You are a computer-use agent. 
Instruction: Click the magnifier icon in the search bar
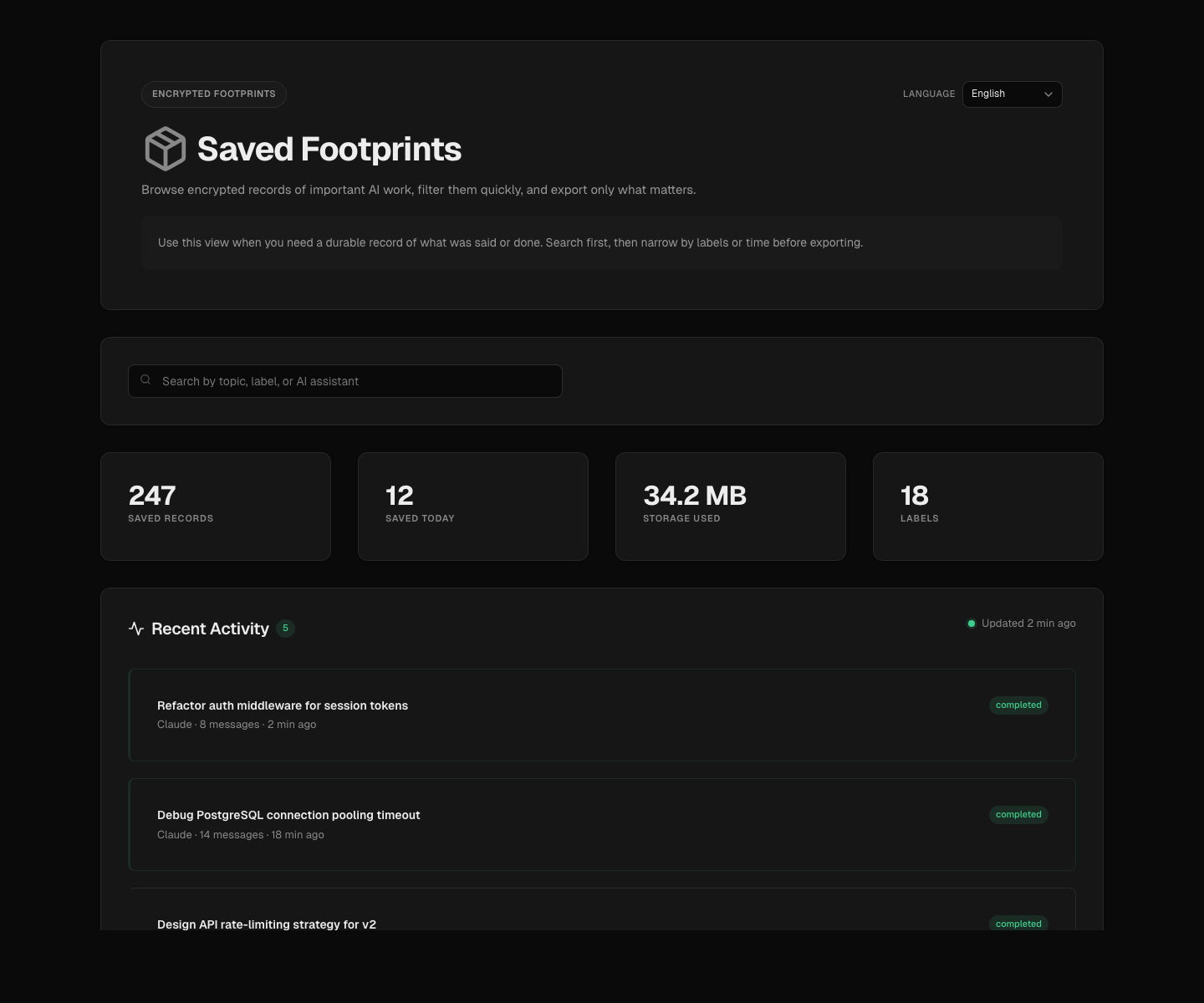[145, 380]
